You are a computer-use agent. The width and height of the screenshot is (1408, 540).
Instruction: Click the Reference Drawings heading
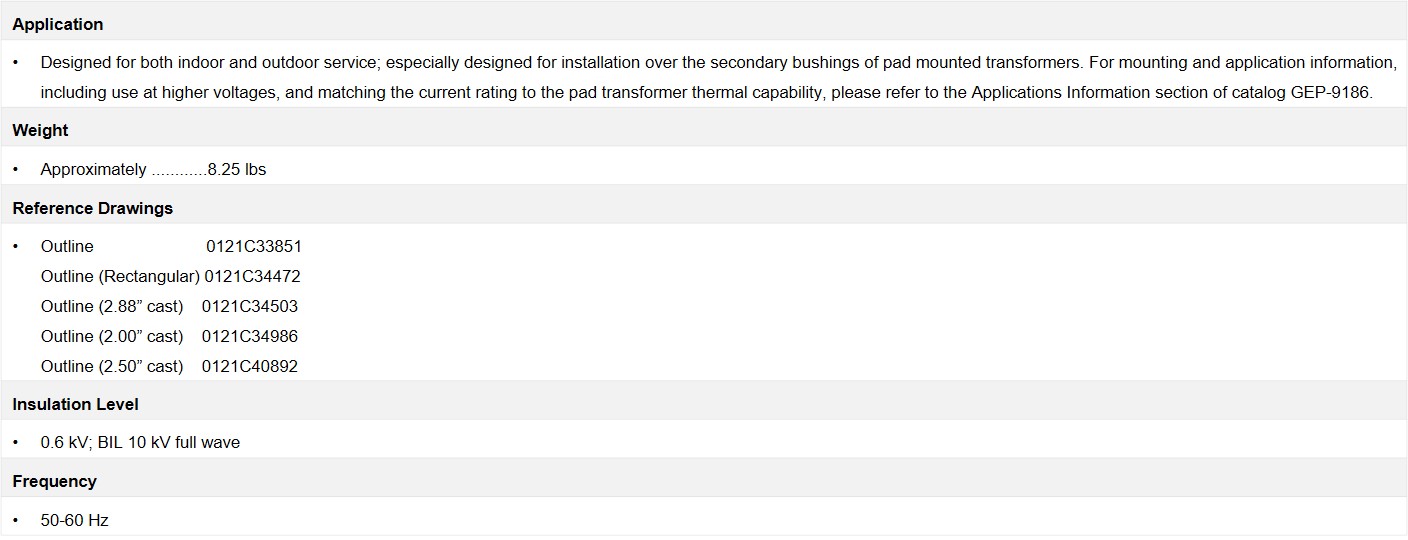pyautogui.click(x=92, y=208)
